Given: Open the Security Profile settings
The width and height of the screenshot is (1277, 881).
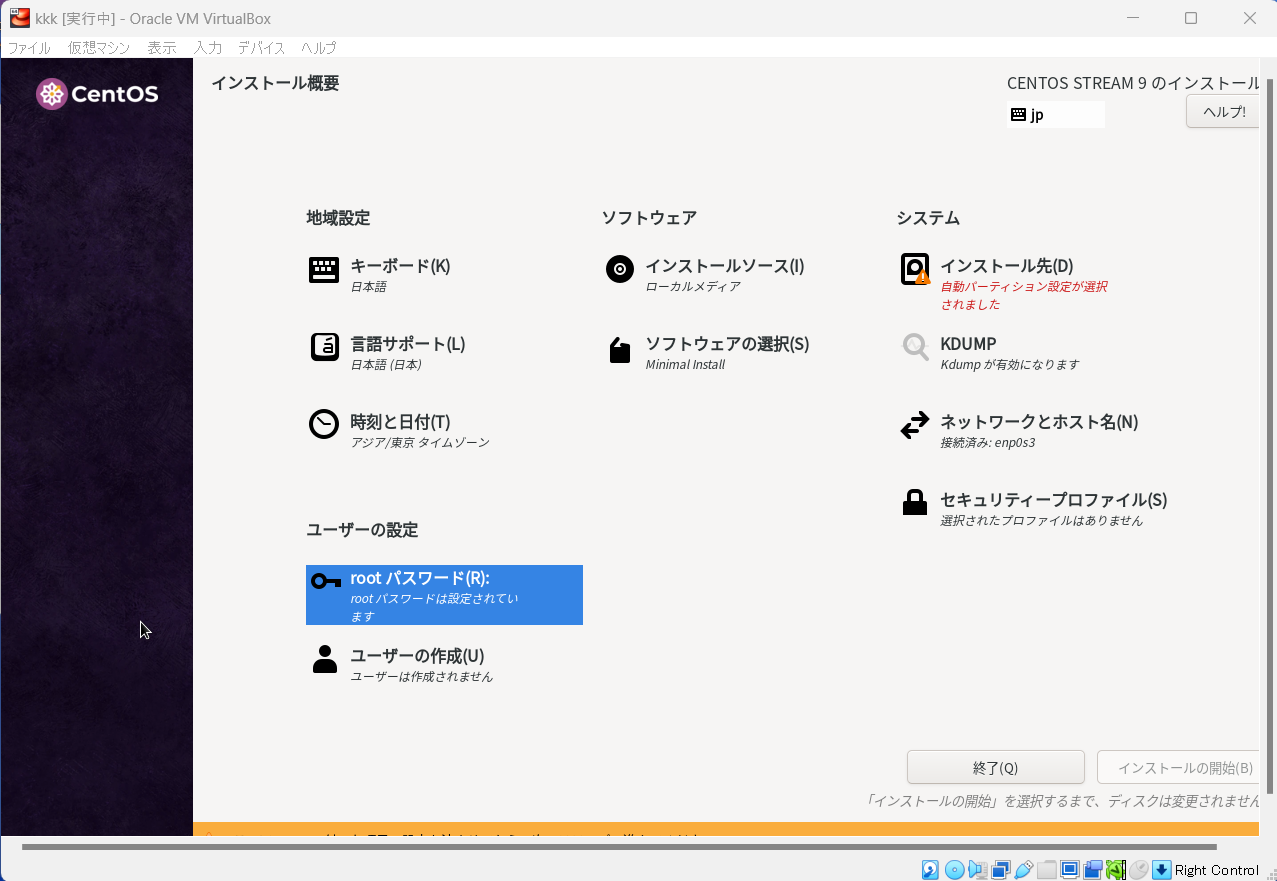Looking at the screenshot, I should pyautogui.click(x=1051, y=500).
